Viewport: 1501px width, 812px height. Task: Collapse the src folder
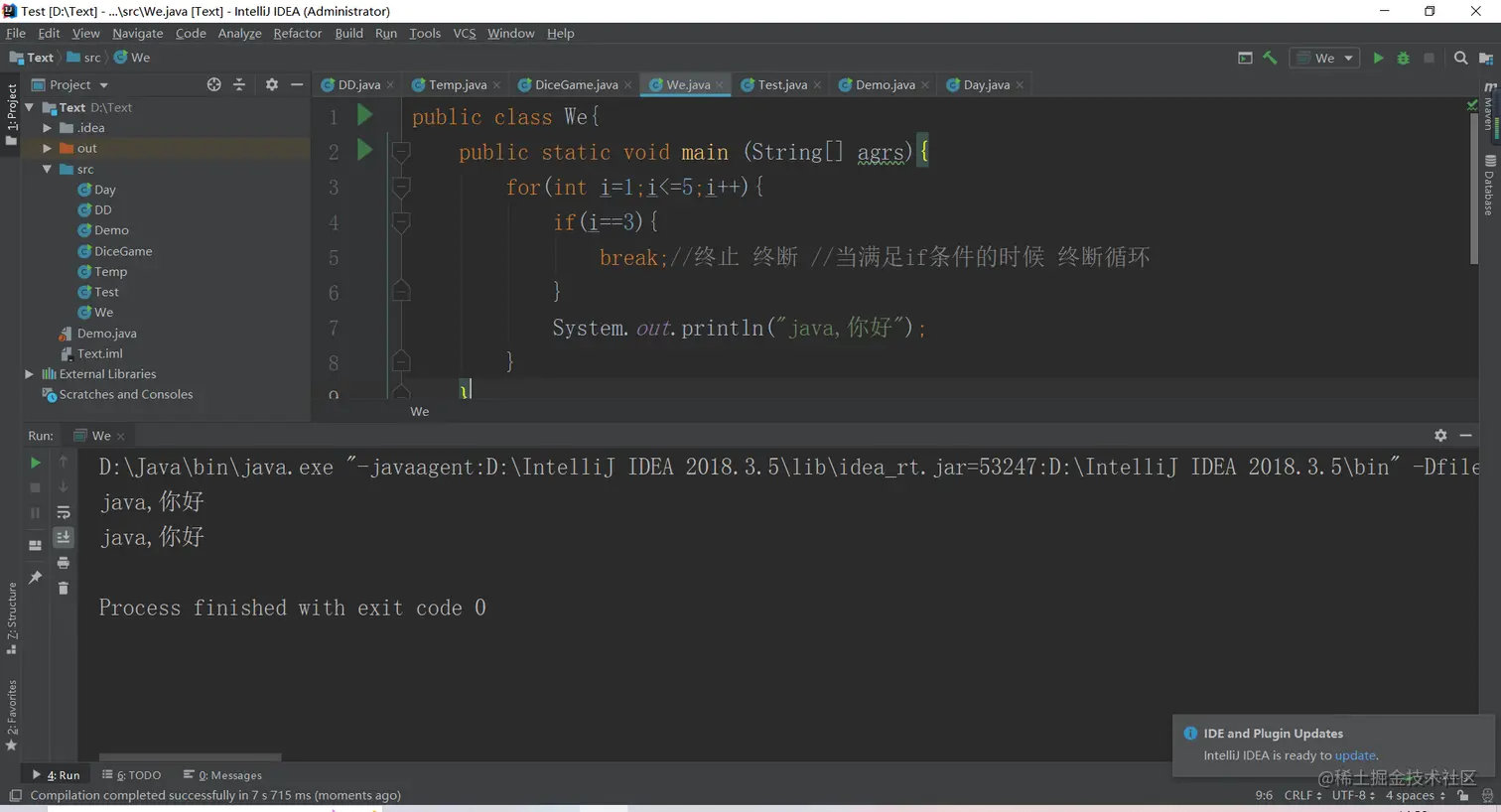click(47, 169)
